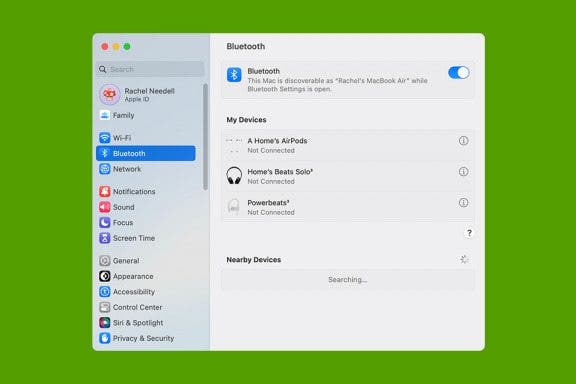Open Screen Time settings
576x384 pixels.
coord(145,238)
